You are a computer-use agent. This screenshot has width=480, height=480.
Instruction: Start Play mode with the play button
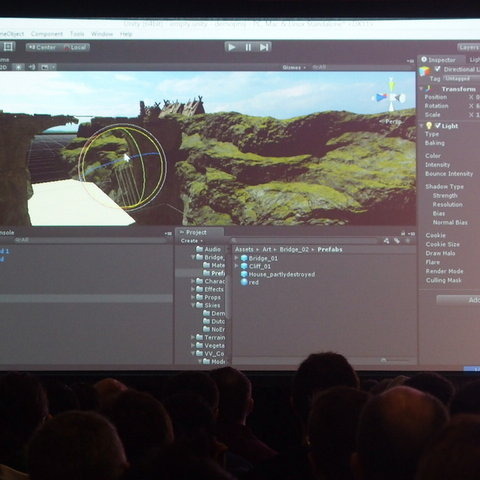[232, 47]
